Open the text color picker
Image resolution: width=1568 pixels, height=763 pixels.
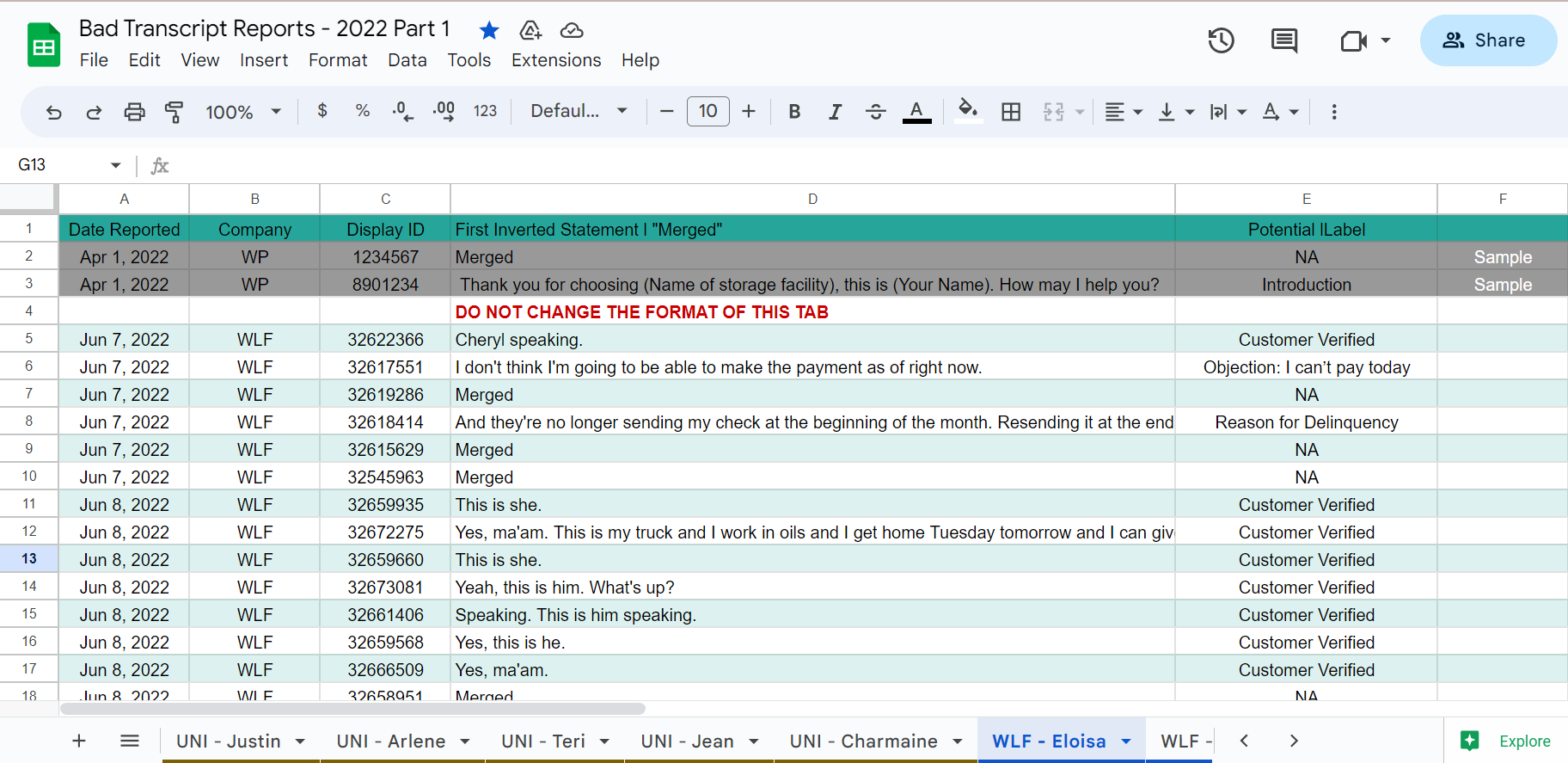916,112
